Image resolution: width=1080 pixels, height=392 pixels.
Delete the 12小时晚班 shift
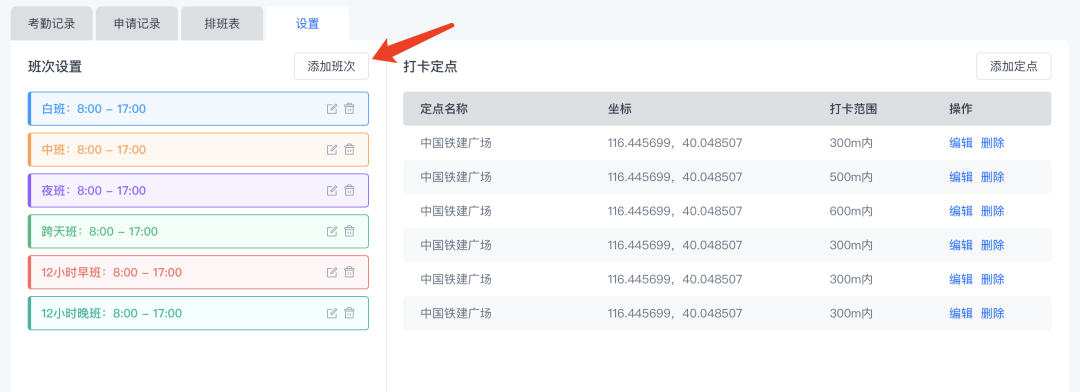[349, 313]
